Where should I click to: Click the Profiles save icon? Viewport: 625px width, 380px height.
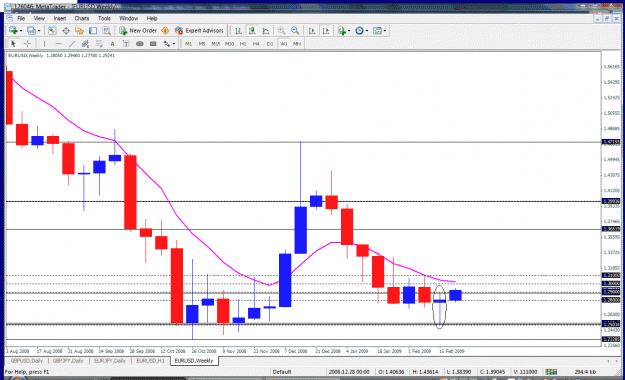[31, 31]
